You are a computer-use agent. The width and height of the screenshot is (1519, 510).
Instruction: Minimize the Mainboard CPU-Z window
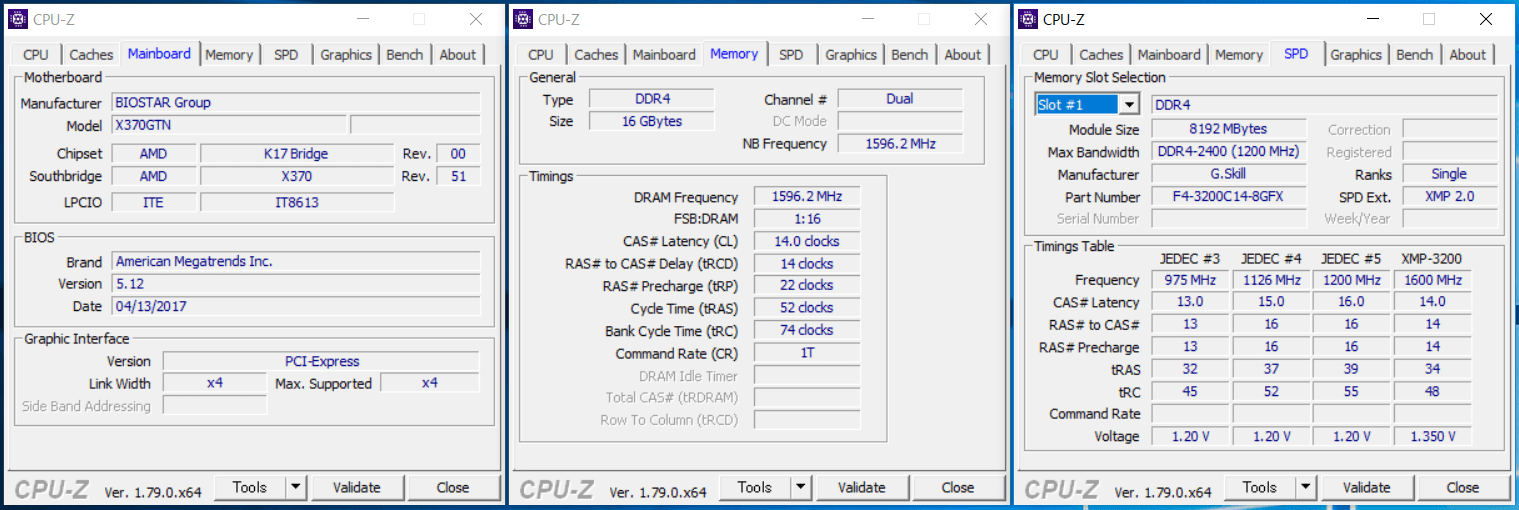coord(362,19)
